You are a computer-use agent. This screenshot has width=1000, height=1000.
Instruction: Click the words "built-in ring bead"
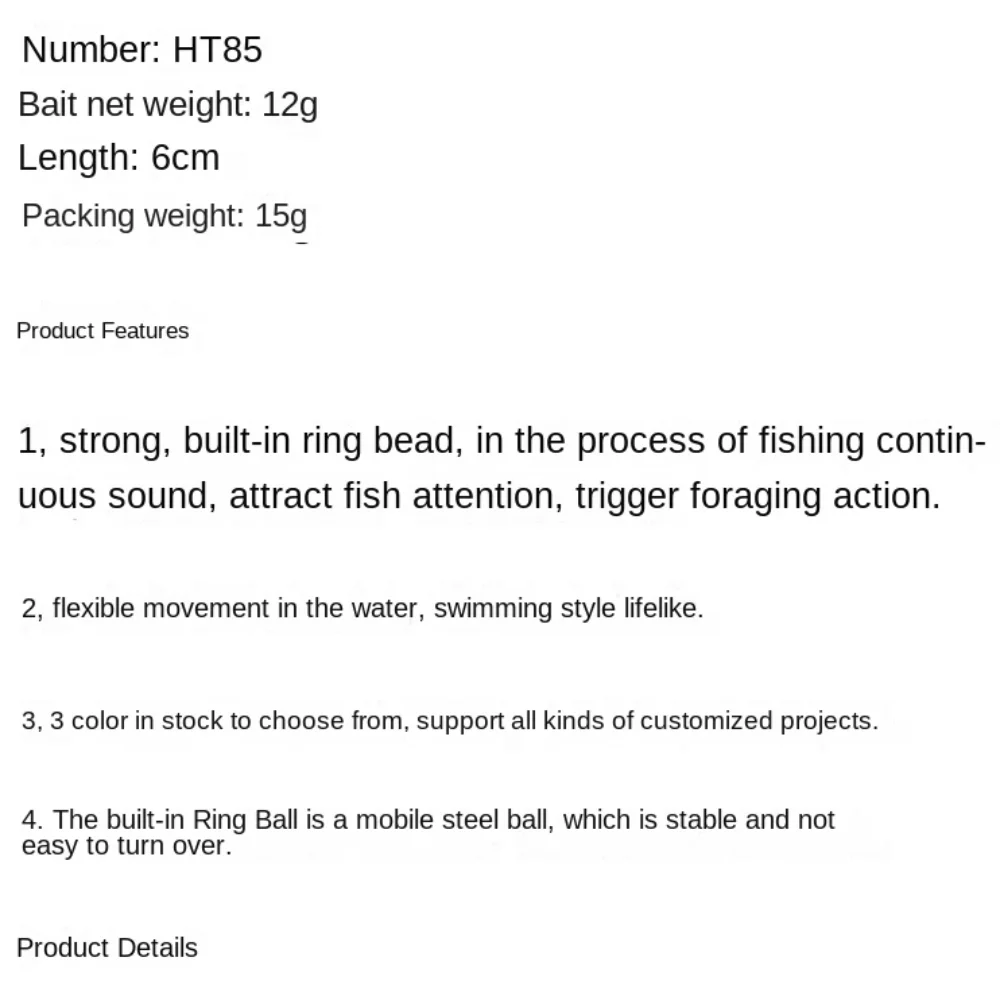pyautogui.click(x=322, y=441)
